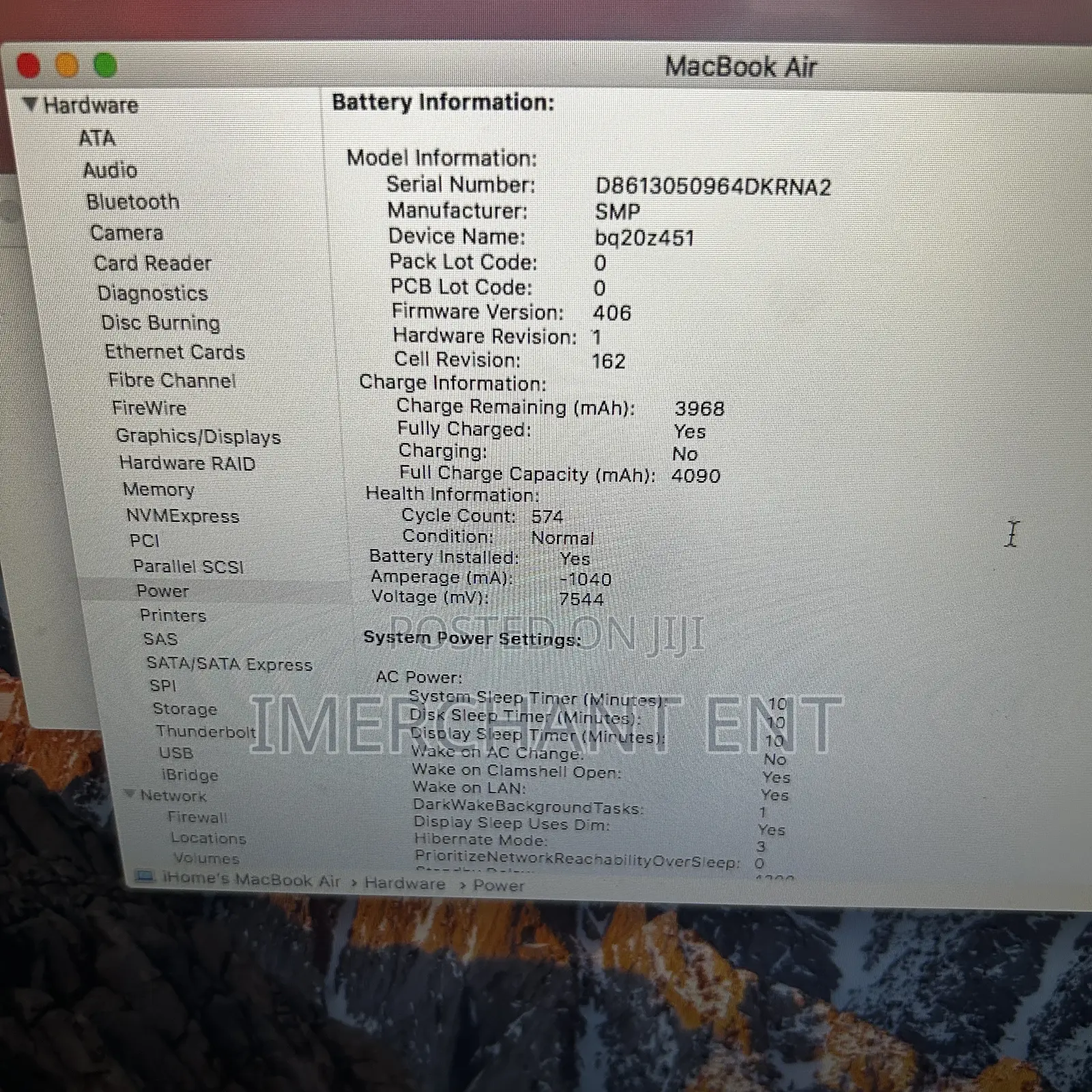Collapse the Network disclosure triangle

[129, 794]
